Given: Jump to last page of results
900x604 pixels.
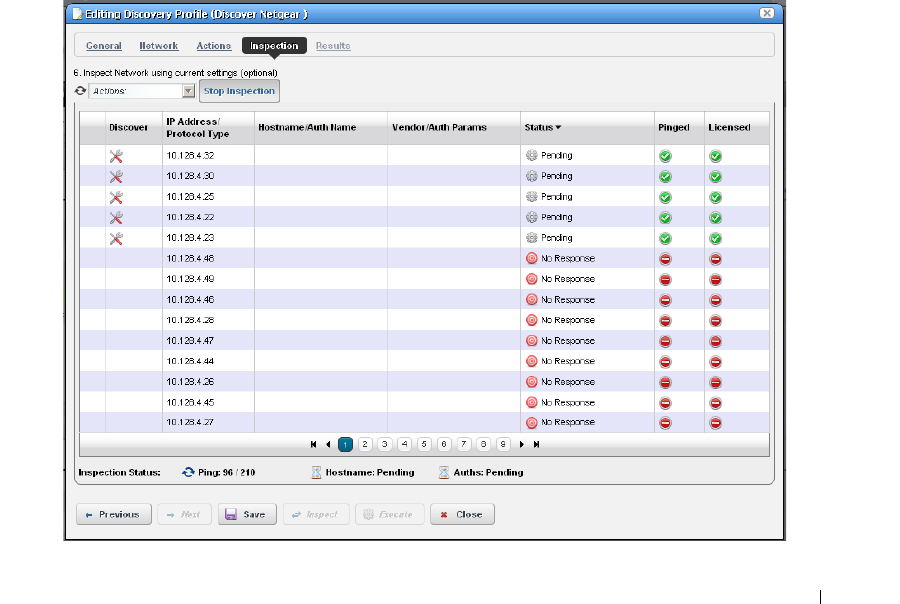Looking at the screenshot, I should [536, 444].
